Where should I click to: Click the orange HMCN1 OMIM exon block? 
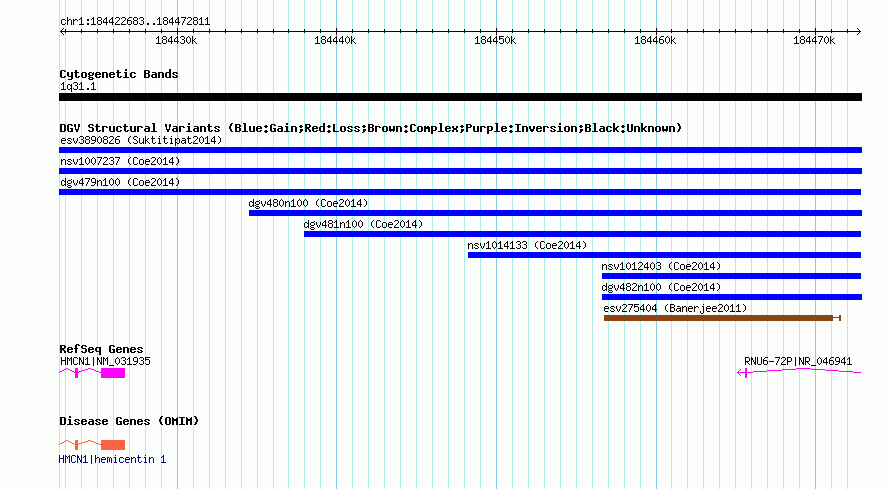point(113,445)
